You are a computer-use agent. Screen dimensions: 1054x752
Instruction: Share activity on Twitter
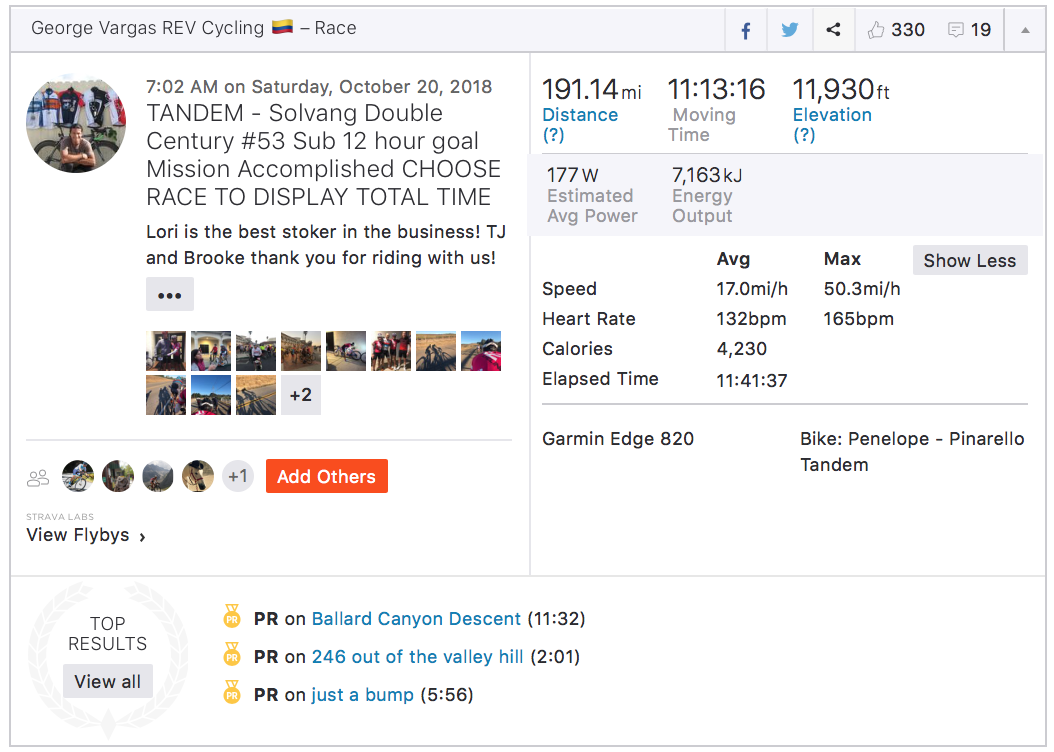(790, 30)
